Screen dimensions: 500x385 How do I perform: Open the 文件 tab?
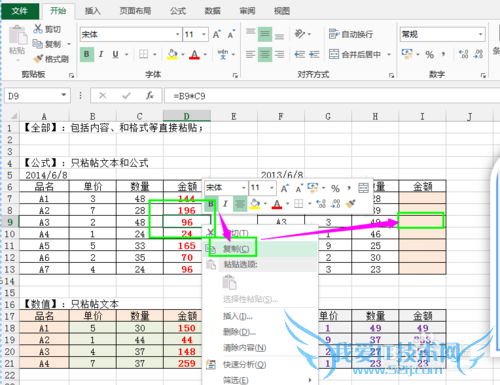(x=20, y=11)
